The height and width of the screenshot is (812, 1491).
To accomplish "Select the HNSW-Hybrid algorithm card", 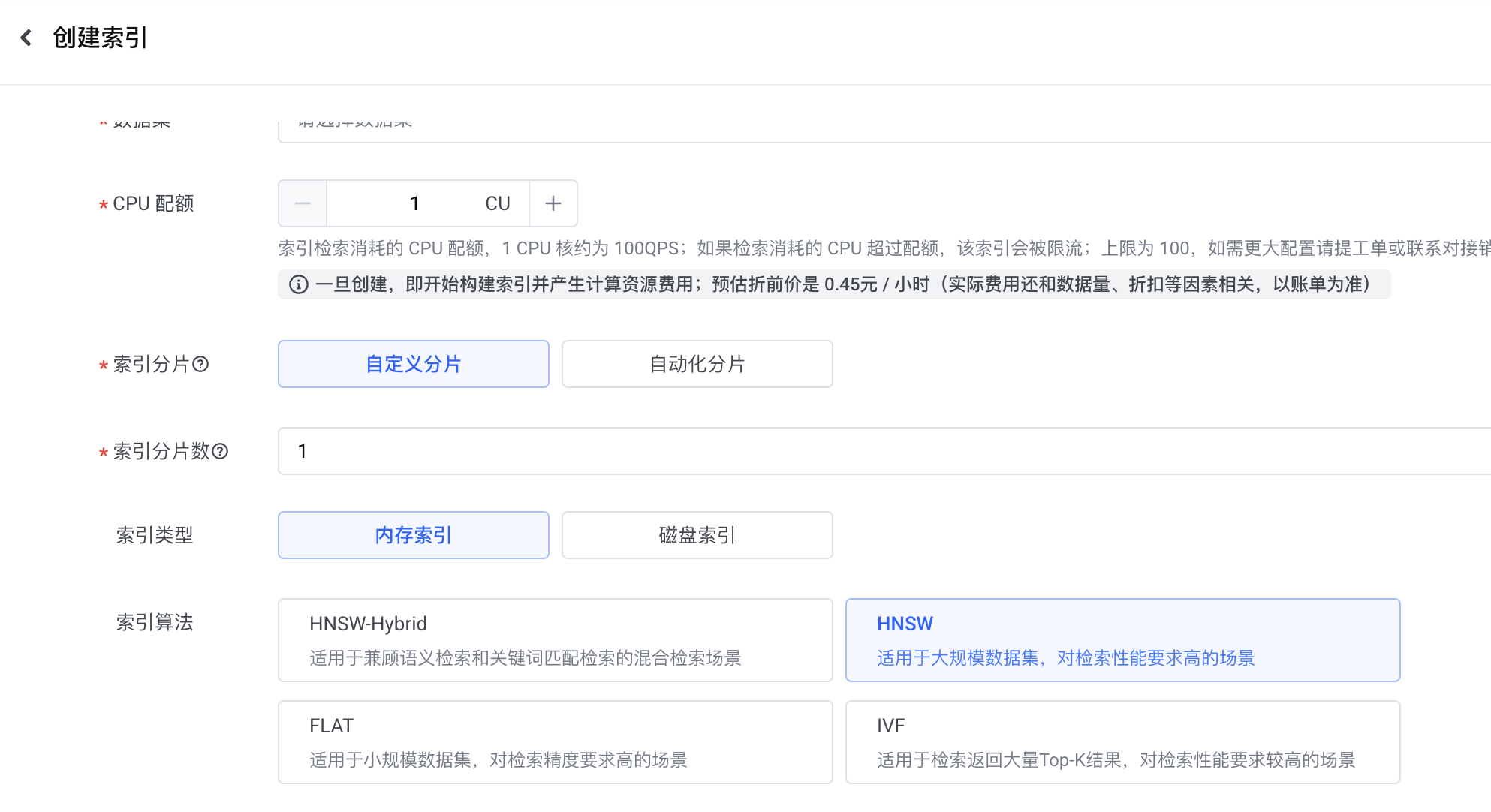I will [x=556, y=640].
